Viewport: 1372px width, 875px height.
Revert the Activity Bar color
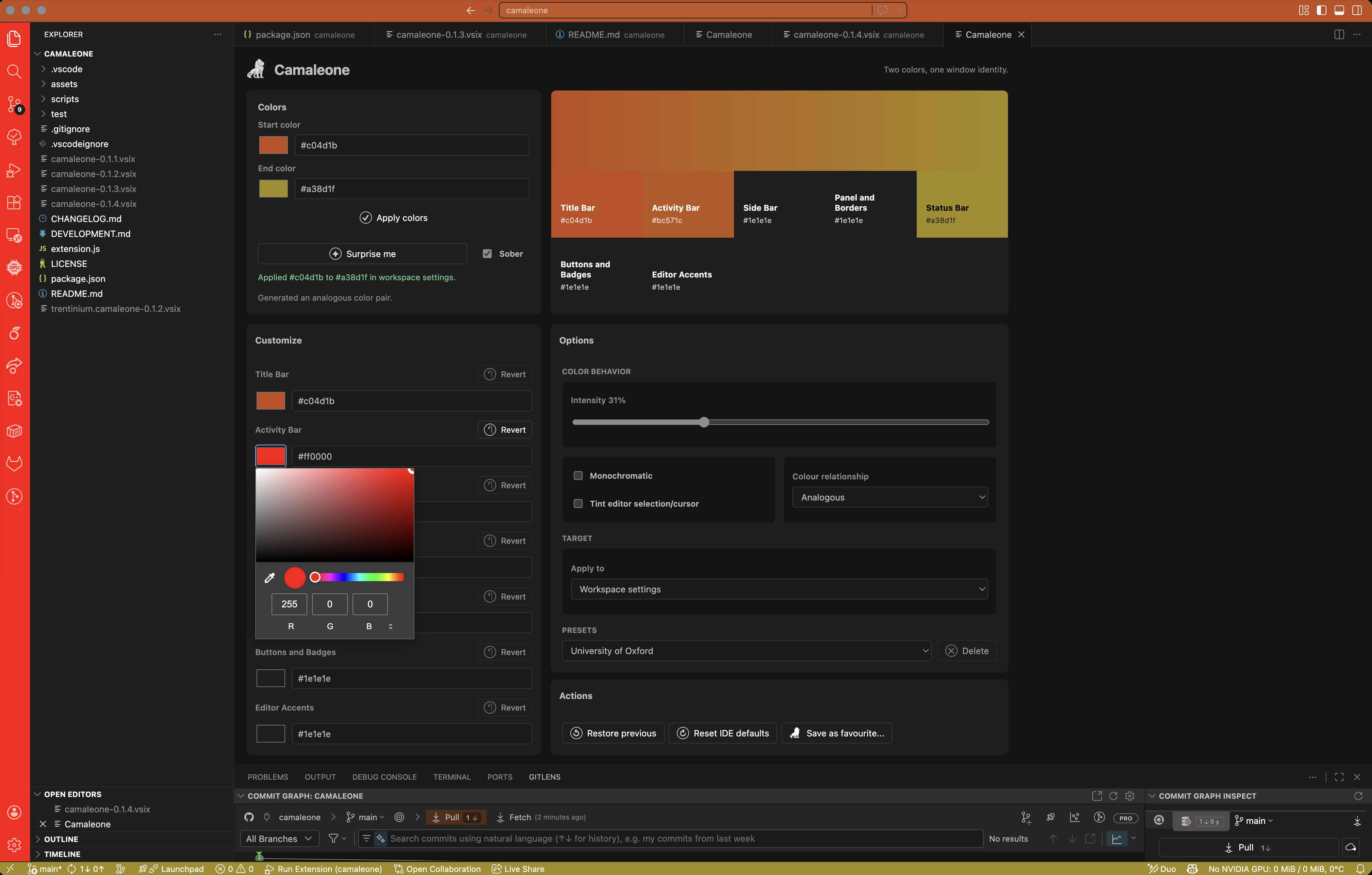[x=504, y=430]
